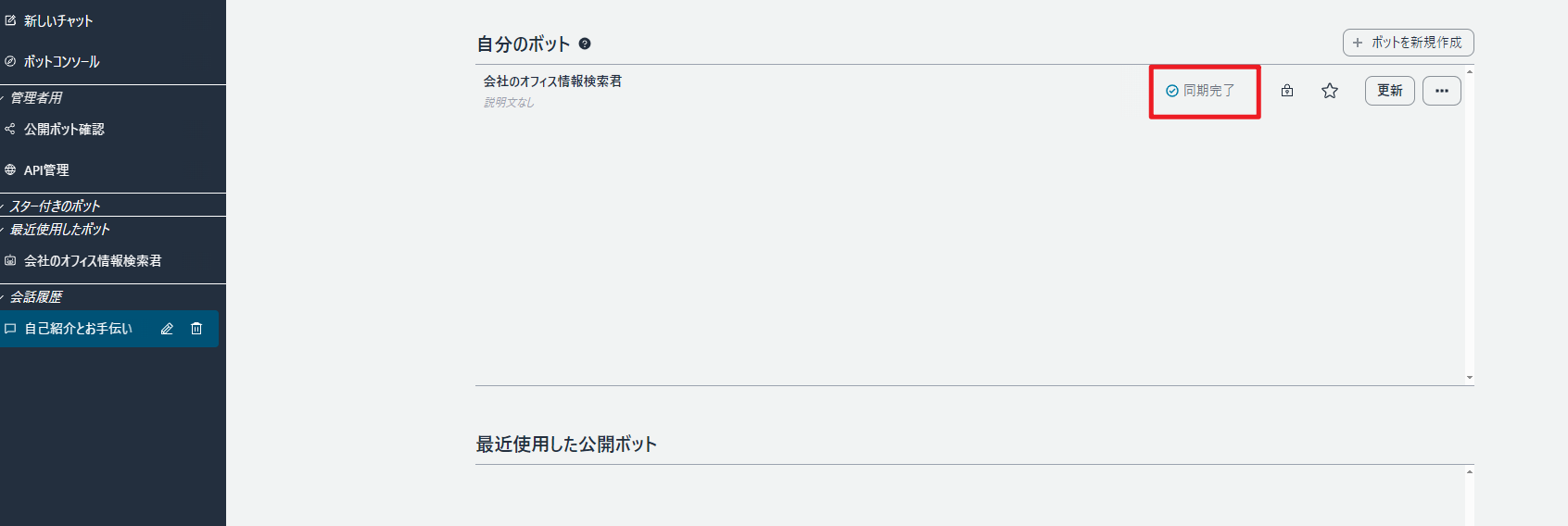Select the 自己紹介とお手伝い conversation
1568x526 pixels.
[78, 329]
